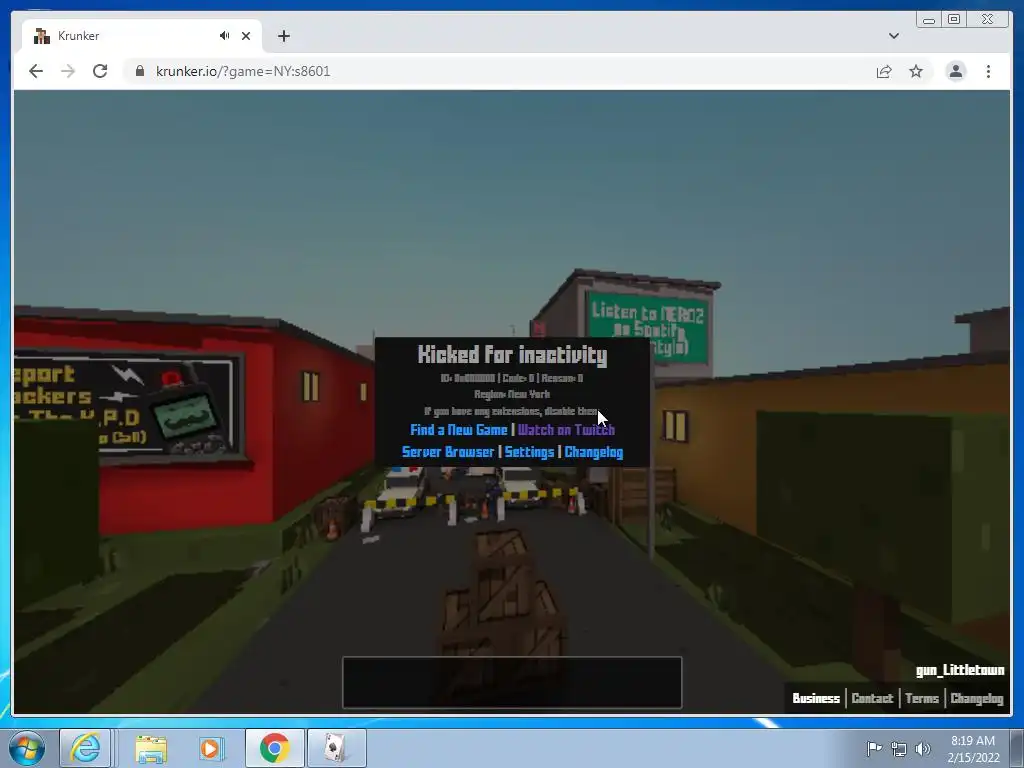
Task: Open Action Center flag tray icon
Action: [x=874, y=748]
